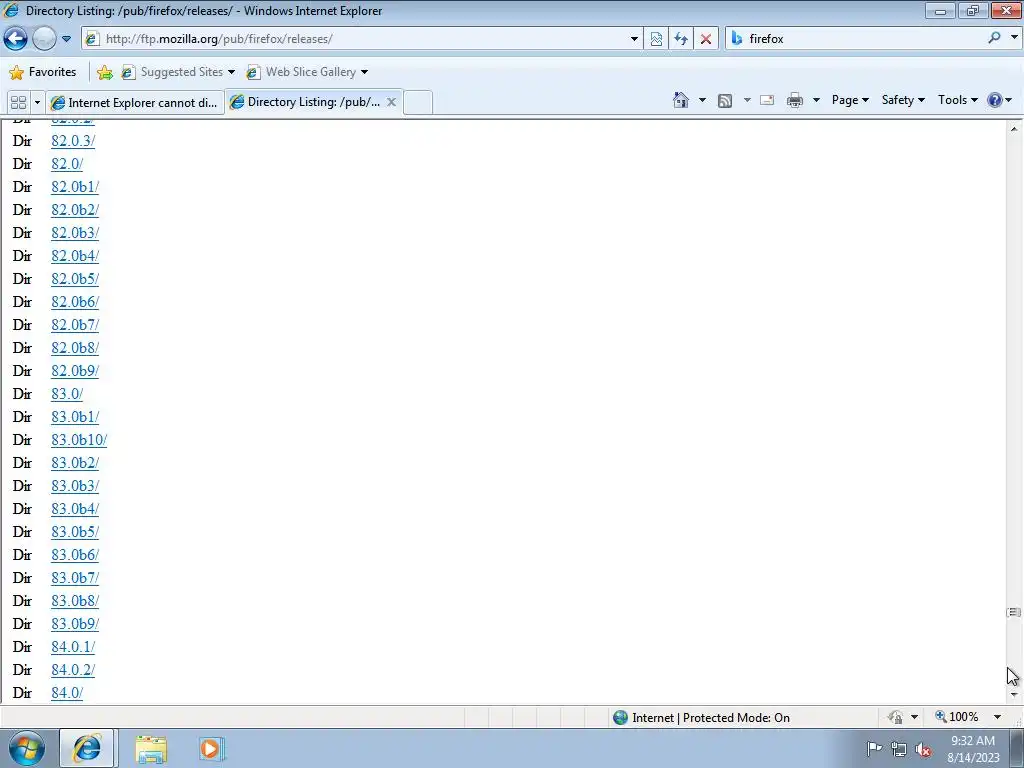The height and width of the screenshot is (768, 1024).
Task: Open the 82.0b3/ directory link
Action: [75, 232]
